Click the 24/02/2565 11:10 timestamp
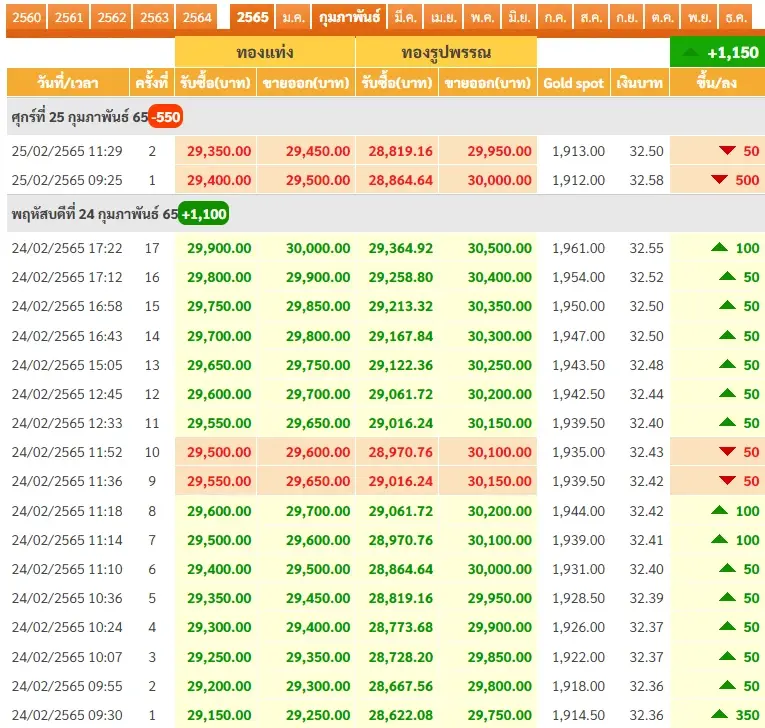 click(x=67, y=569)
